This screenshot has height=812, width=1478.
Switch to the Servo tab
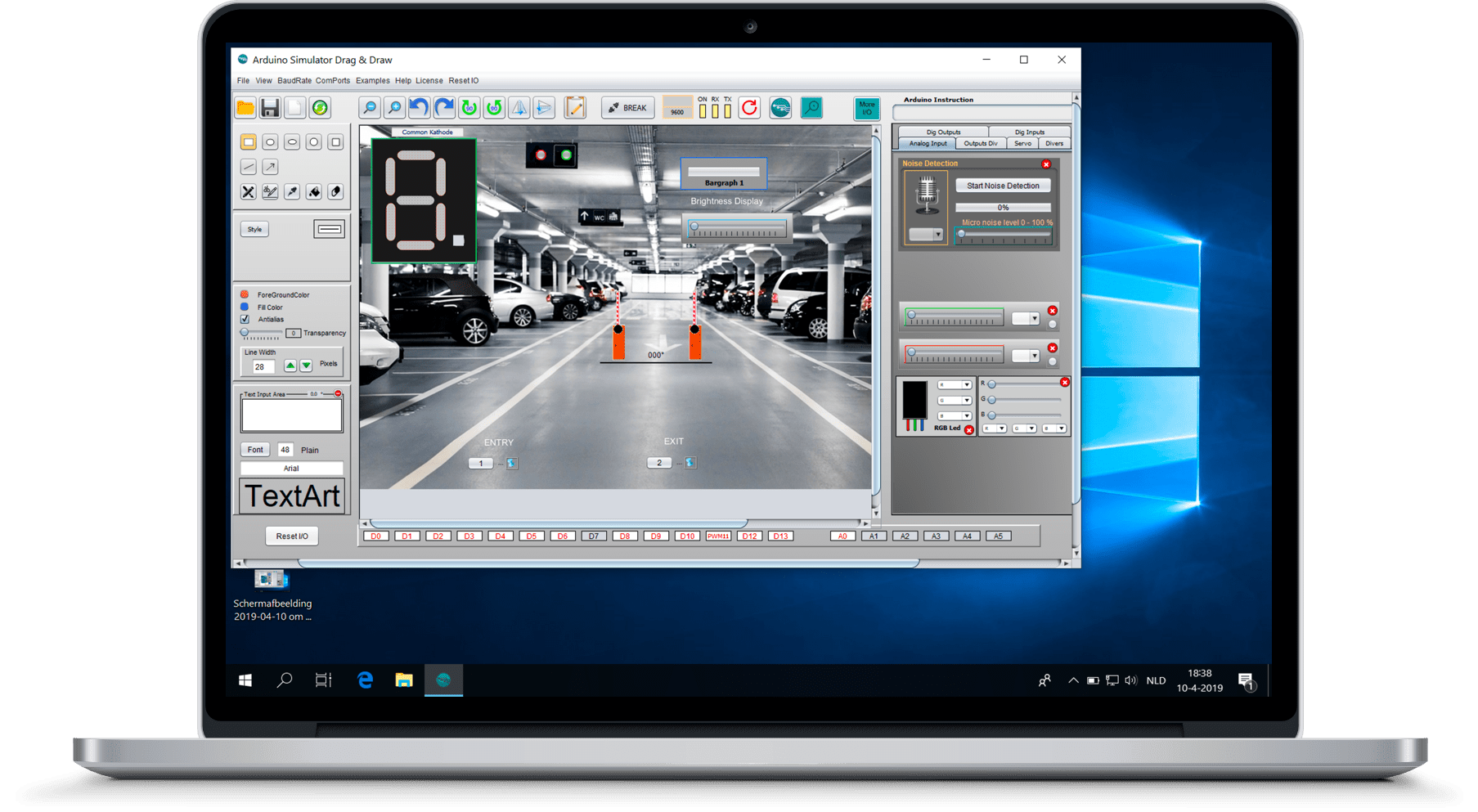[x=1022, y=143]
